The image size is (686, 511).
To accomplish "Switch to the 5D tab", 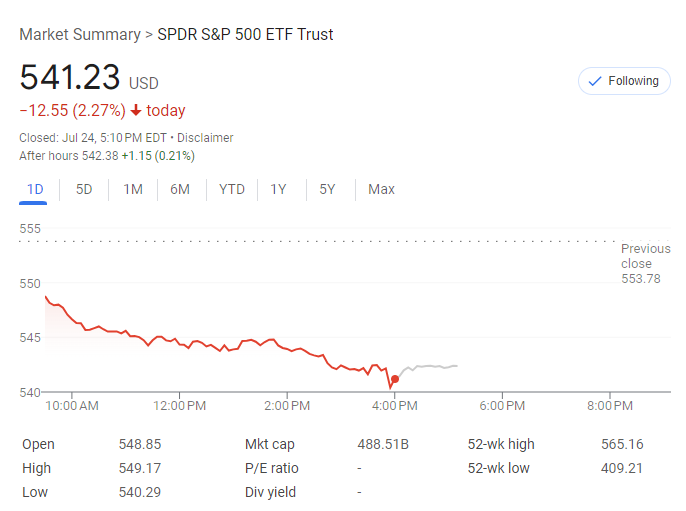I will pos(84,189).
